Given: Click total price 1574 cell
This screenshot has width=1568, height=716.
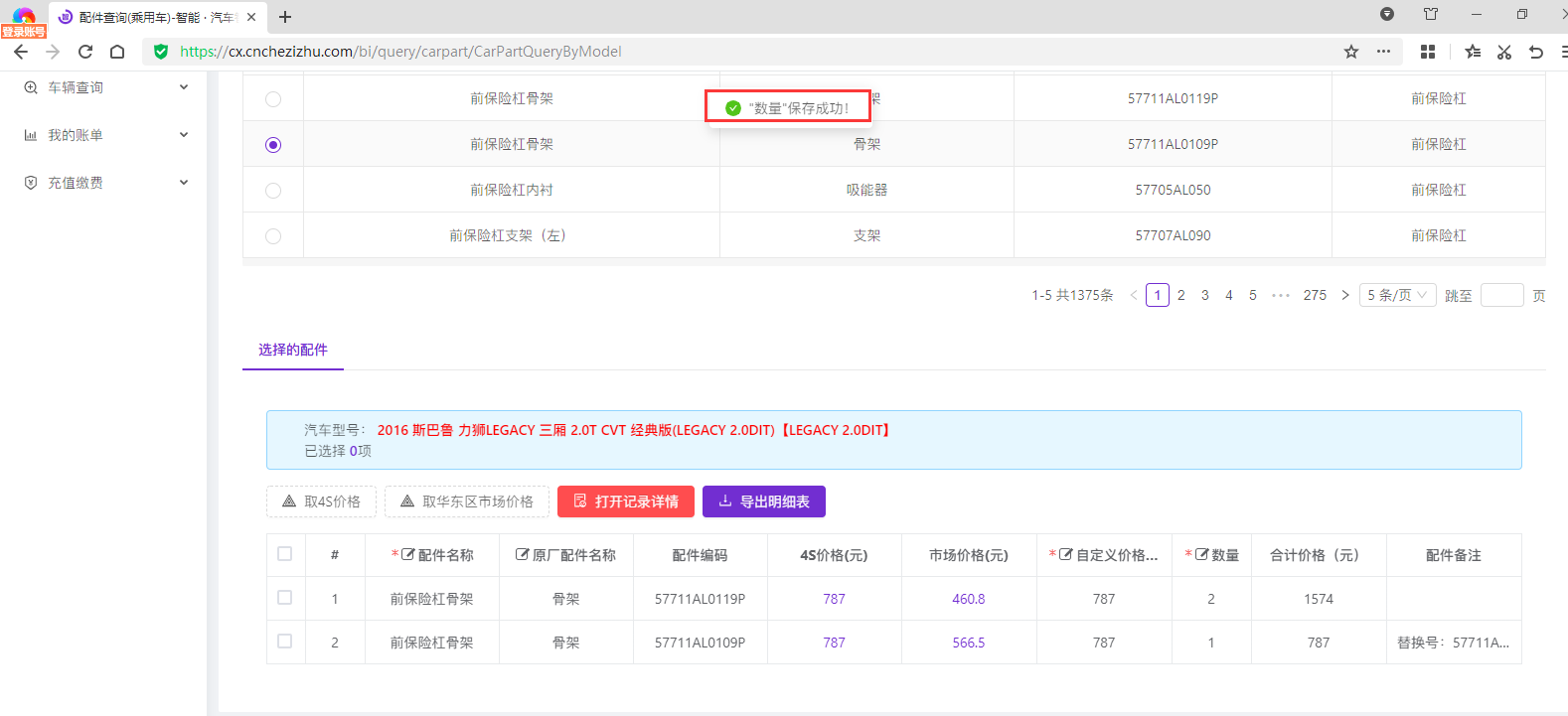Looking at the screenshot, I should point(1319,599).
